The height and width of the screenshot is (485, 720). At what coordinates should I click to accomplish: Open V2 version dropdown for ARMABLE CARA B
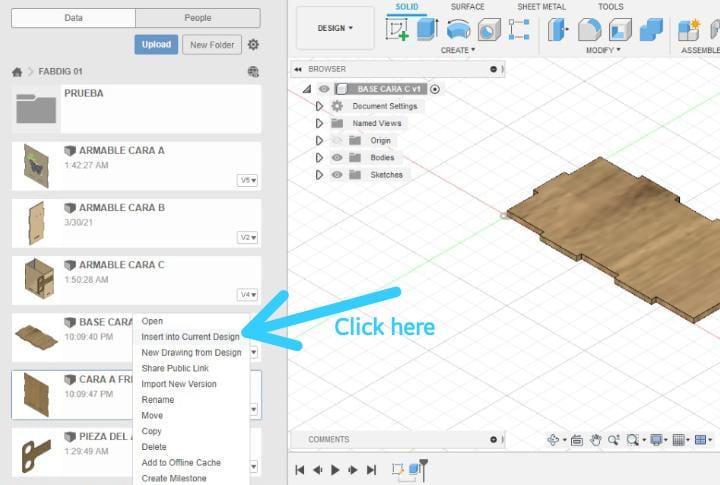248,237
